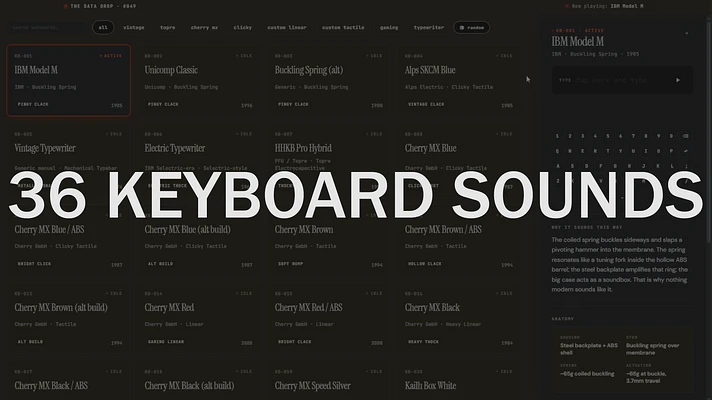The width and height of the screenshot is (712, 400).
Task: Tap the T key on the virtual keyboard
Action: click(608, 151)
